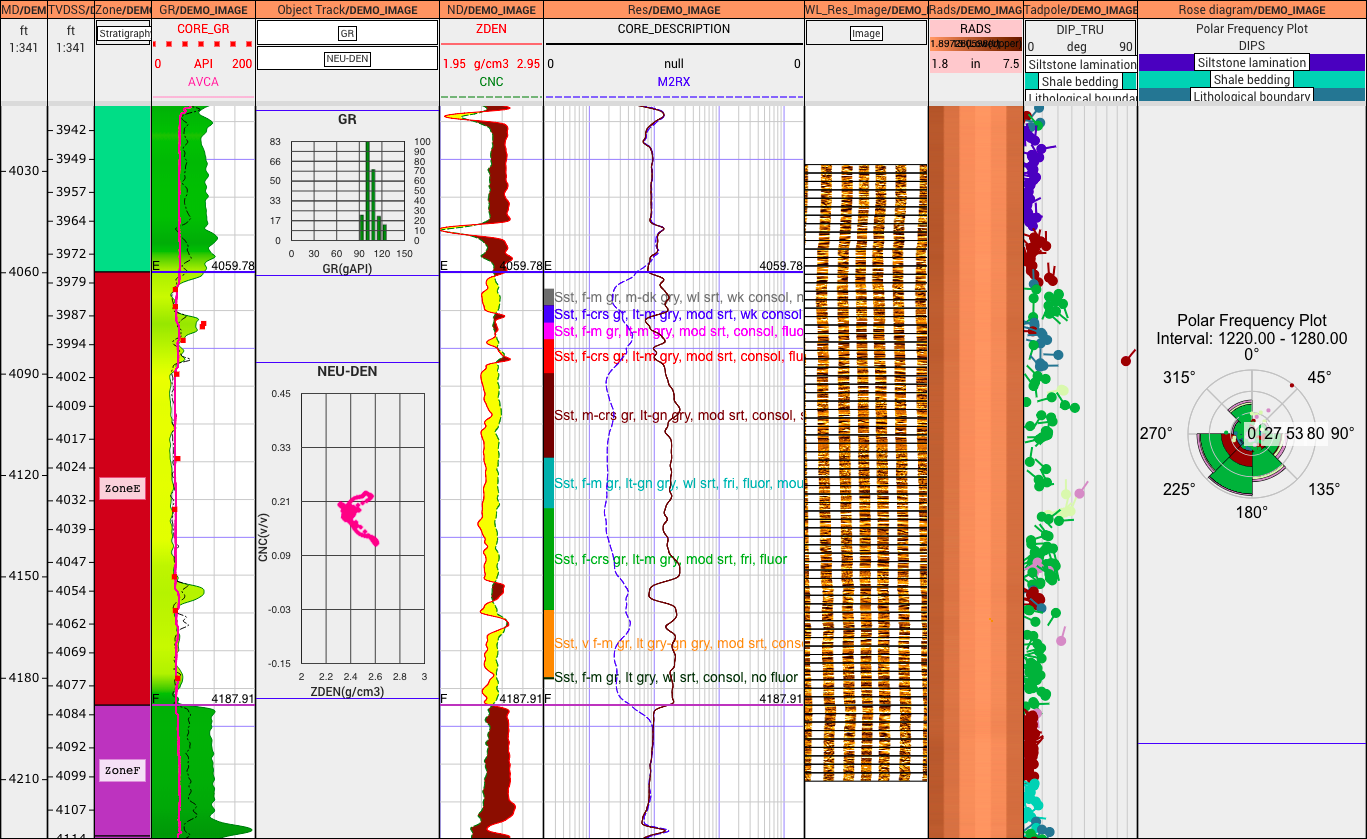This screenshot has height=839, width=1367.
Task: Select the Zone track header
Action: click(x=123, y=9)
